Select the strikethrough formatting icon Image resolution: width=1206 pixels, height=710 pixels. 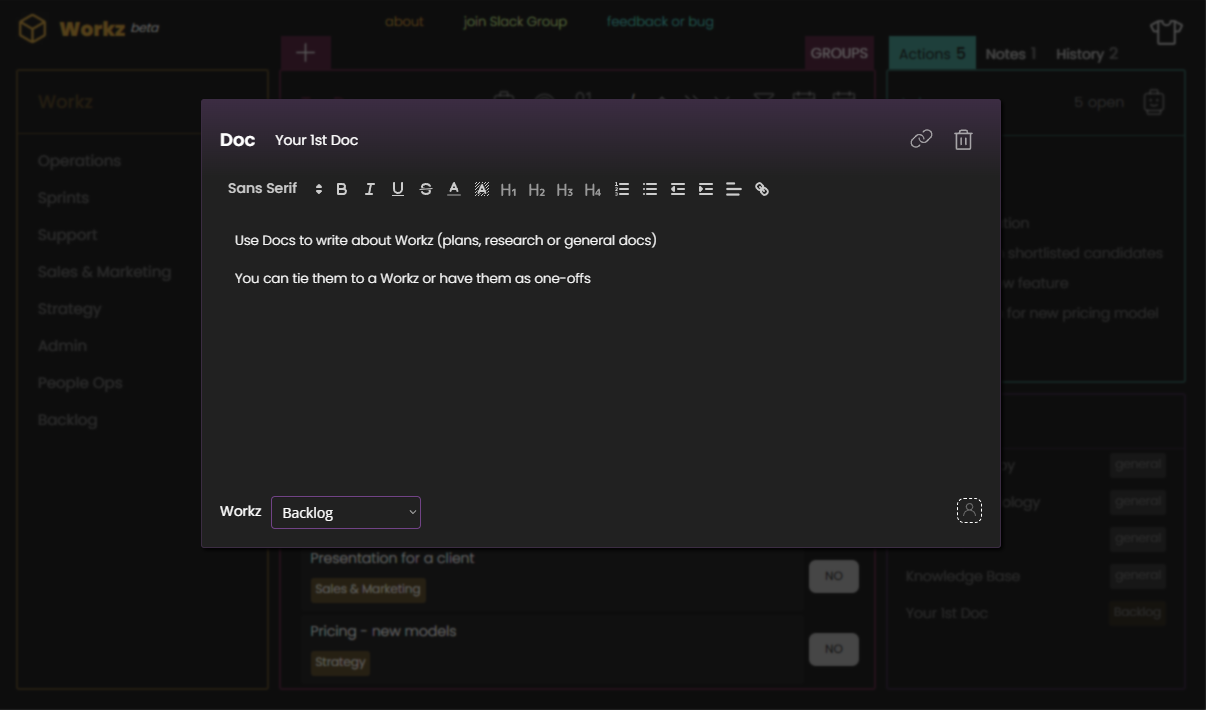pyautogui.click(x=425, y=188)
